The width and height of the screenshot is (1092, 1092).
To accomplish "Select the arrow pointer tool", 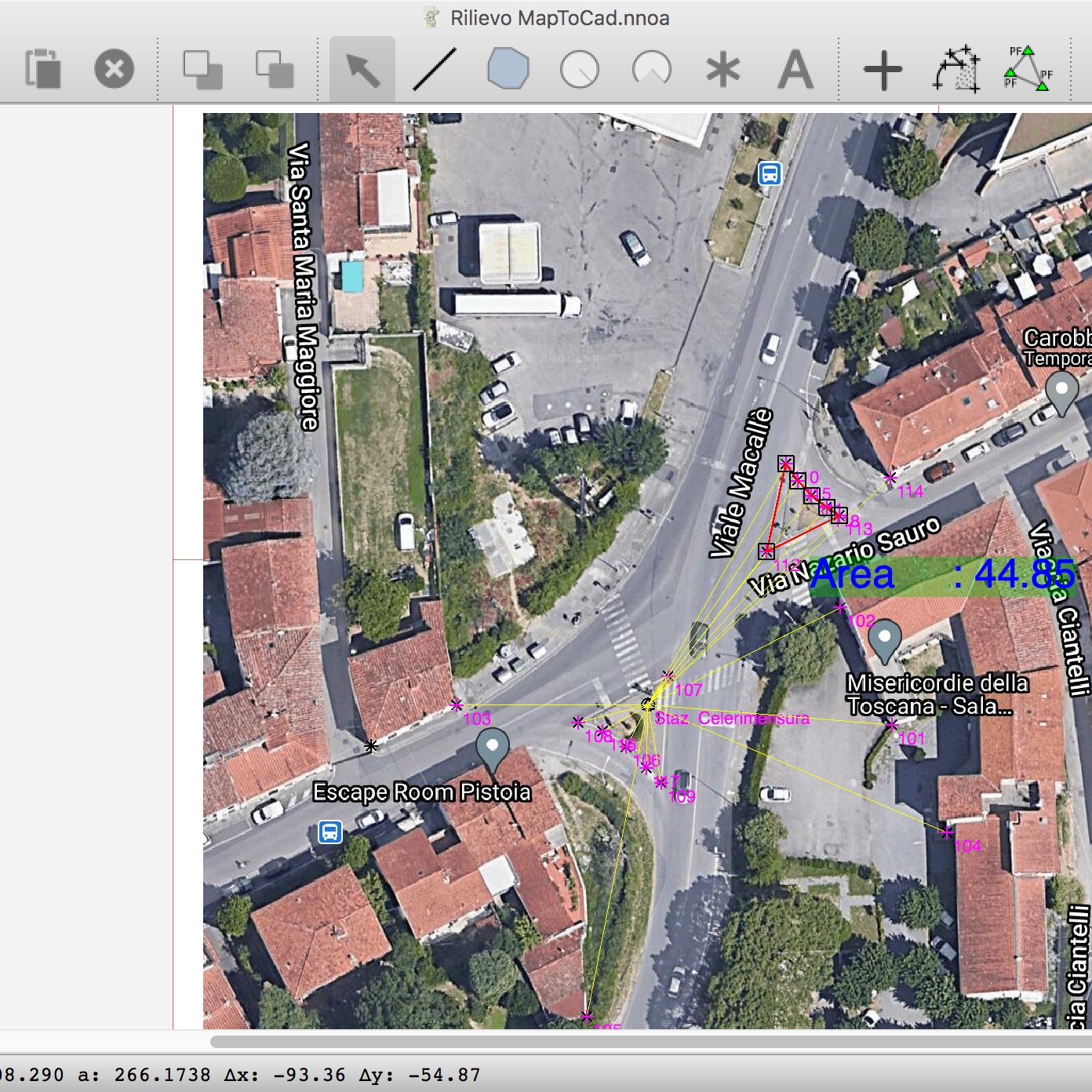I will coord(362,69).
